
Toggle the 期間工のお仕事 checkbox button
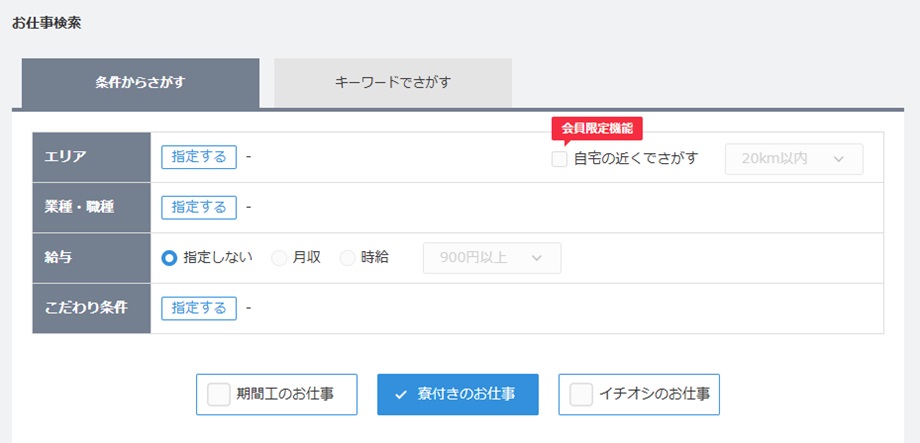(x=276, y=394)
